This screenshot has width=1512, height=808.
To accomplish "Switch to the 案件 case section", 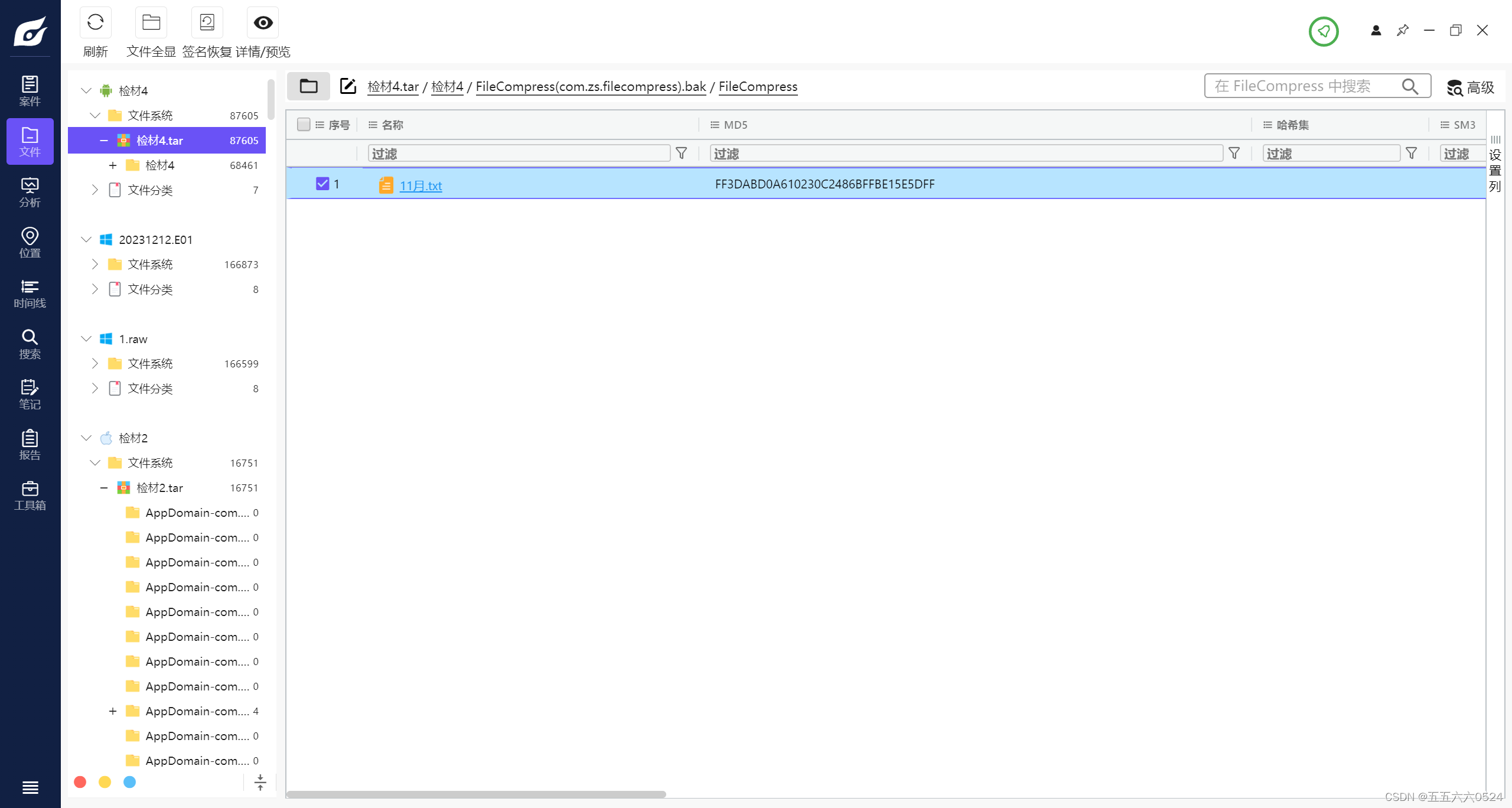I will [x=30, y=91].
